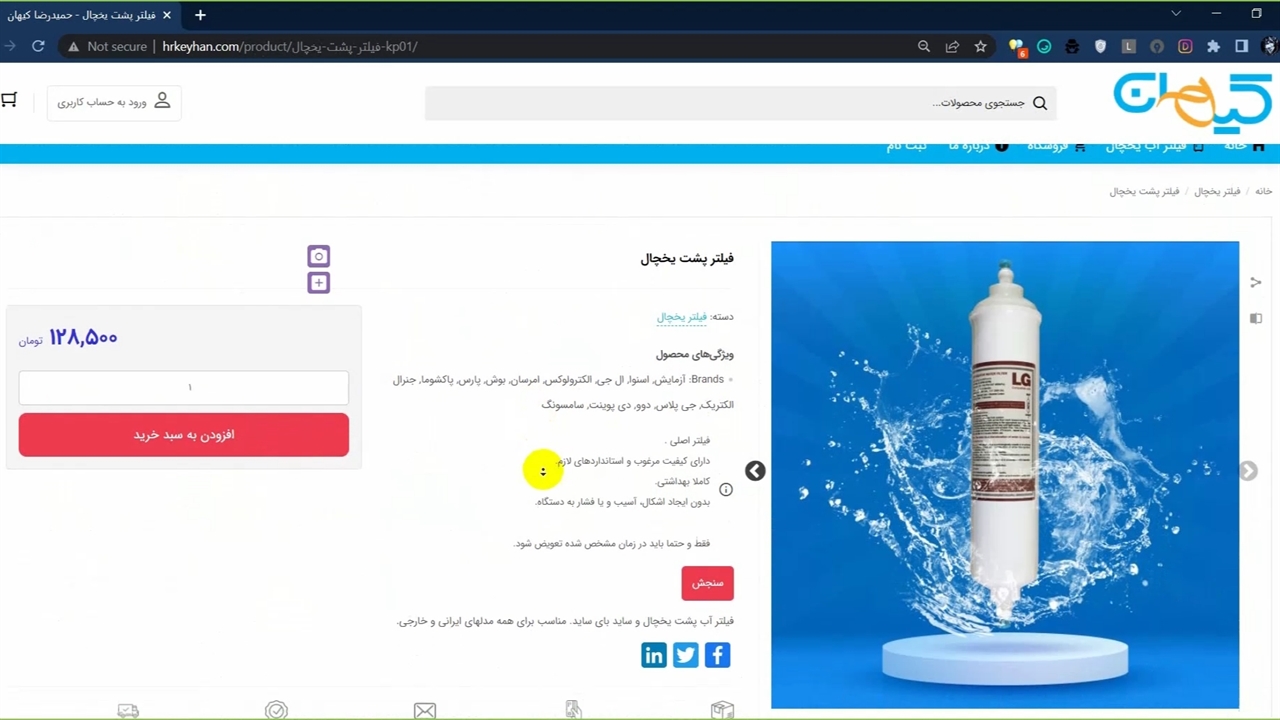Share product on Facebook
Screen dimensions: 1280x720
pos(717,655)
